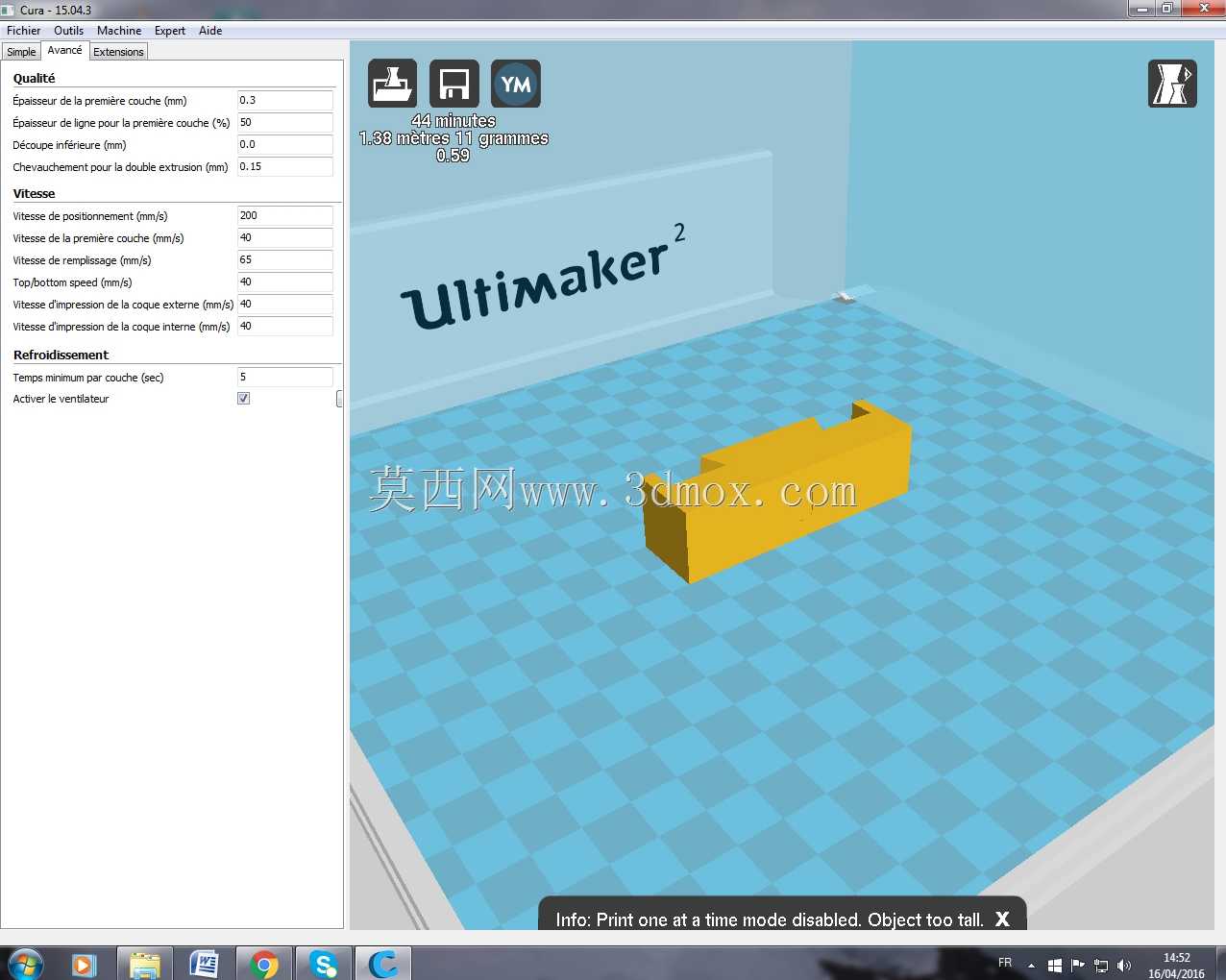Click the Refroidissement section heading
Image resolution: width=1226 pixels, height=980 pixels.
(x=61, y=355)
